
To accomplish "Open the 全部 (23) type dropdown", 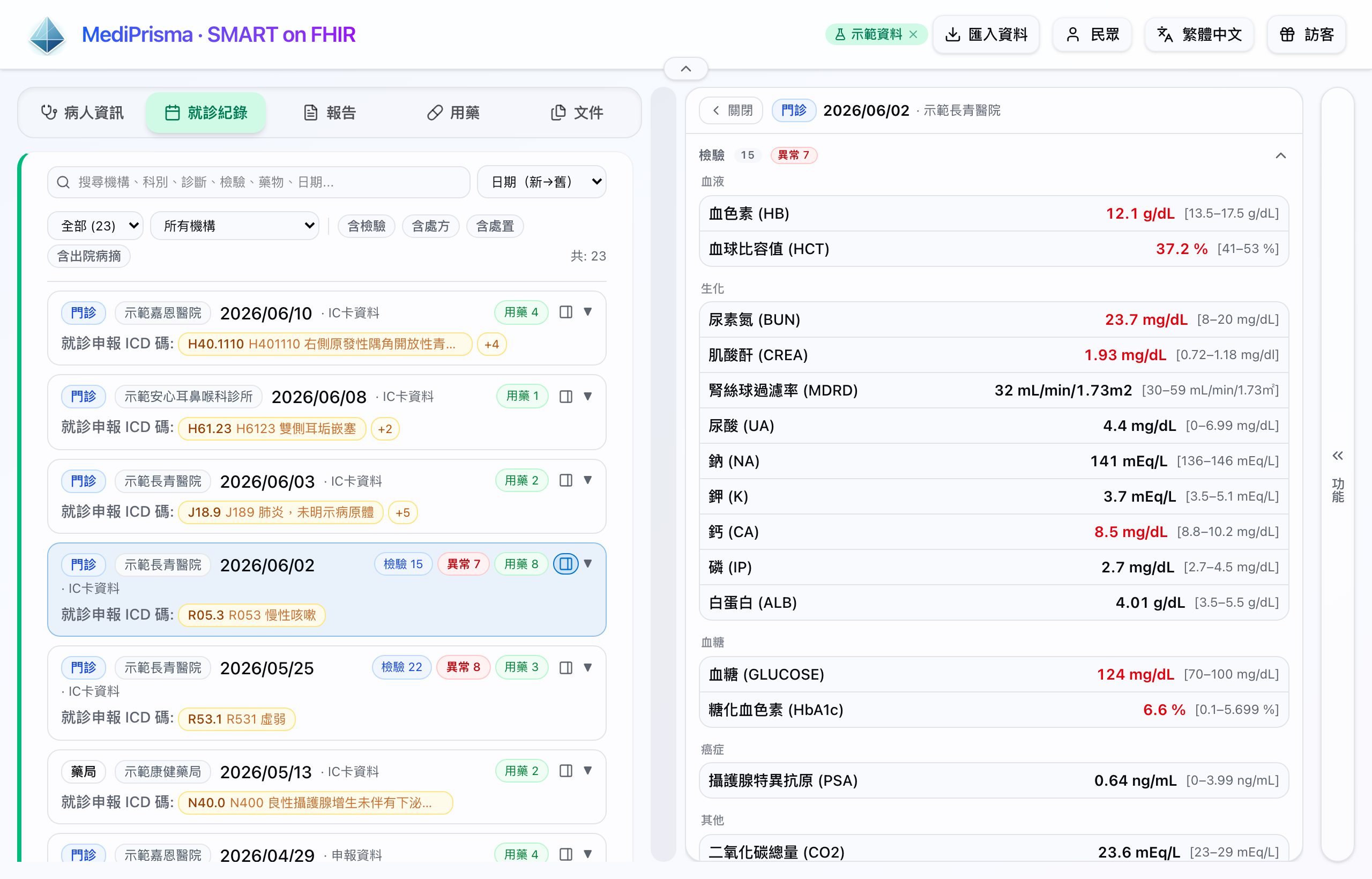I will [95, 226].
